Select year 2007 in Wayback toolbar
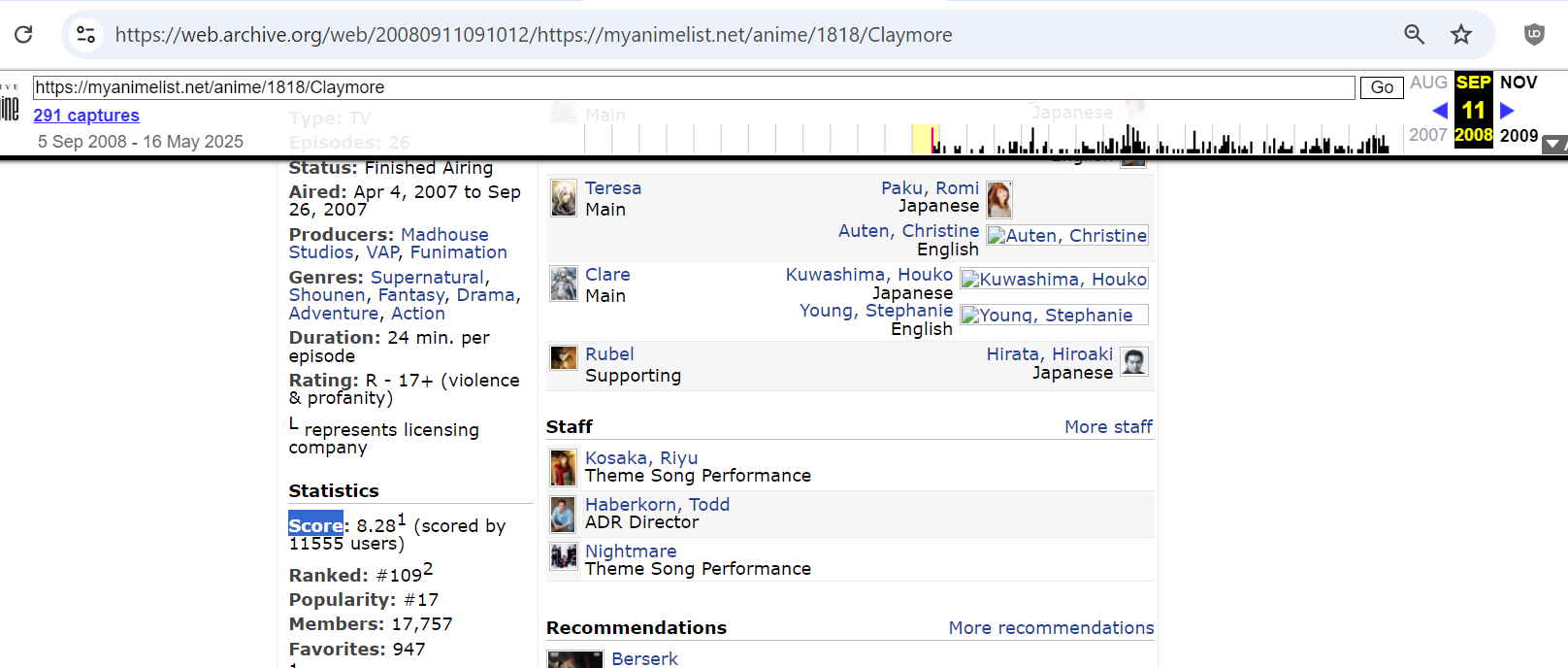 point(1428,135)
